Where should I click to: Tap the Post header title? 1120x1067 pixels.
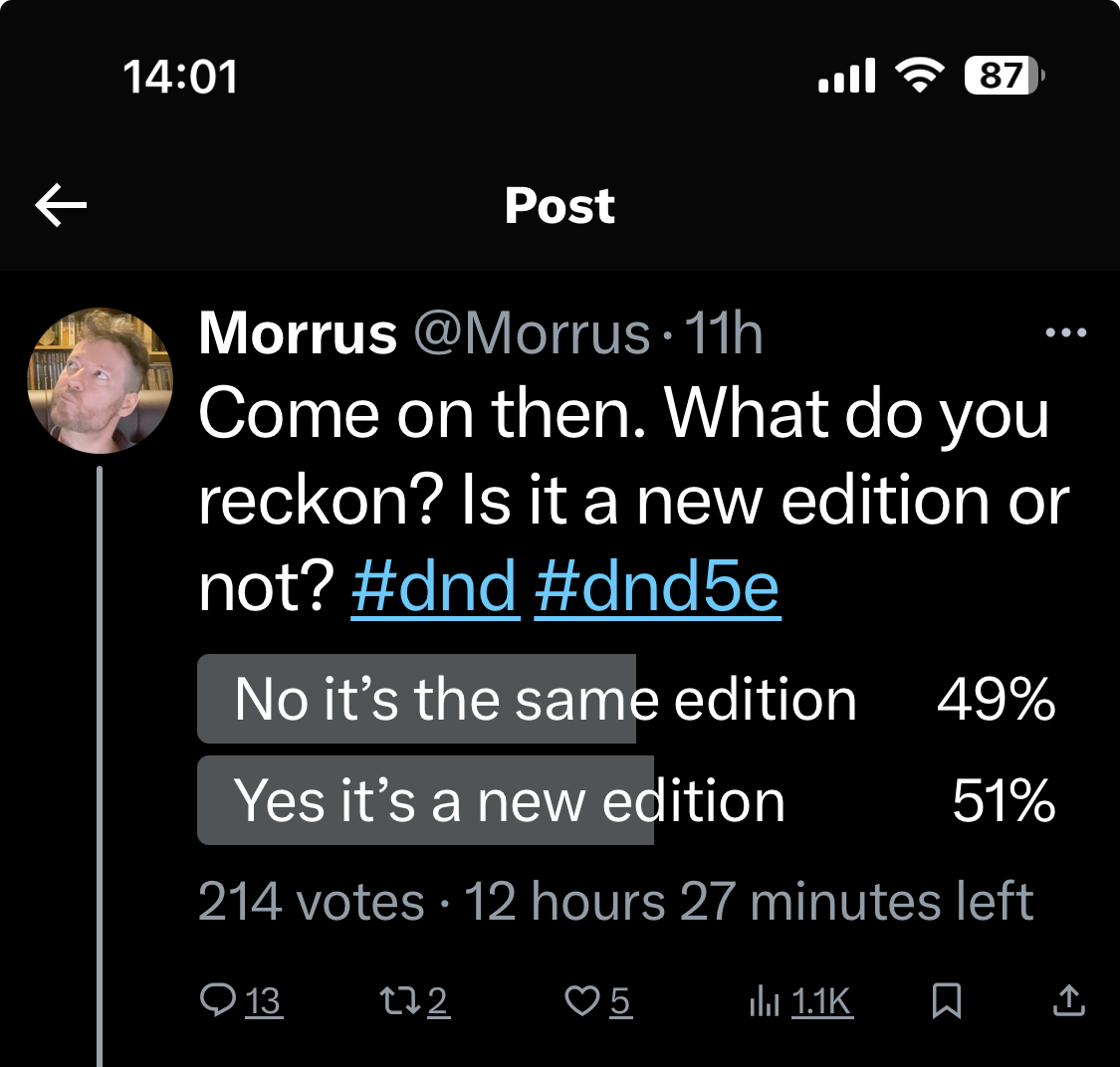click(560, 206)
